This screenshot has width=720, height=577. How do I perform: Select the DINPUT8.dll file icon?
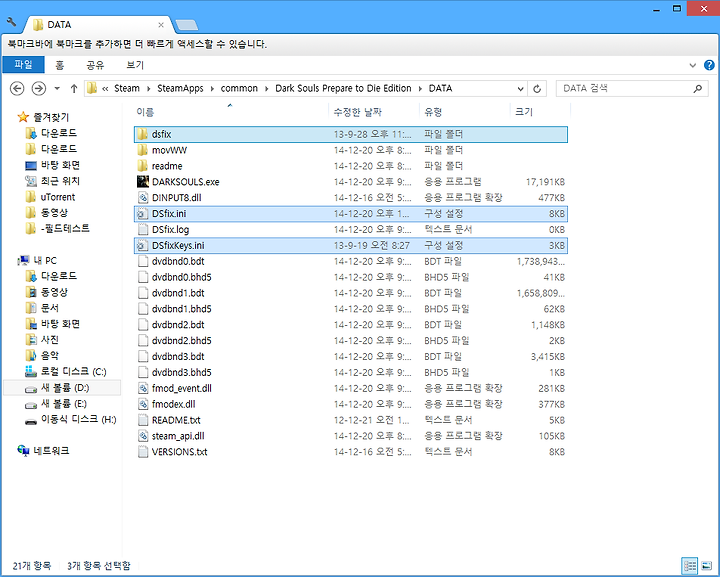(x=143, y=197)
